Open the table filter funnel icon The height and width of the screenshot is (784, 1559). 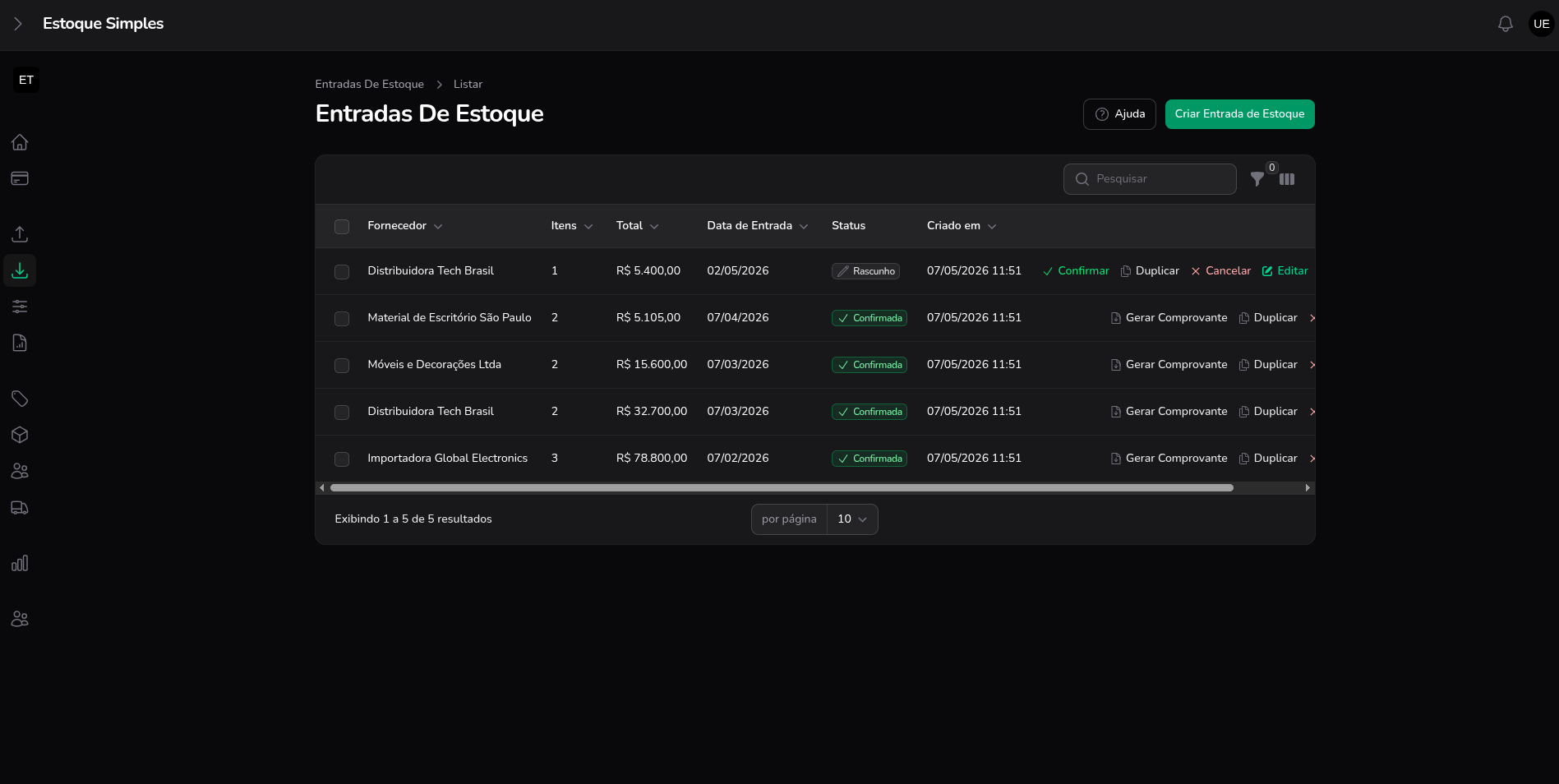tap(1257, 179)
